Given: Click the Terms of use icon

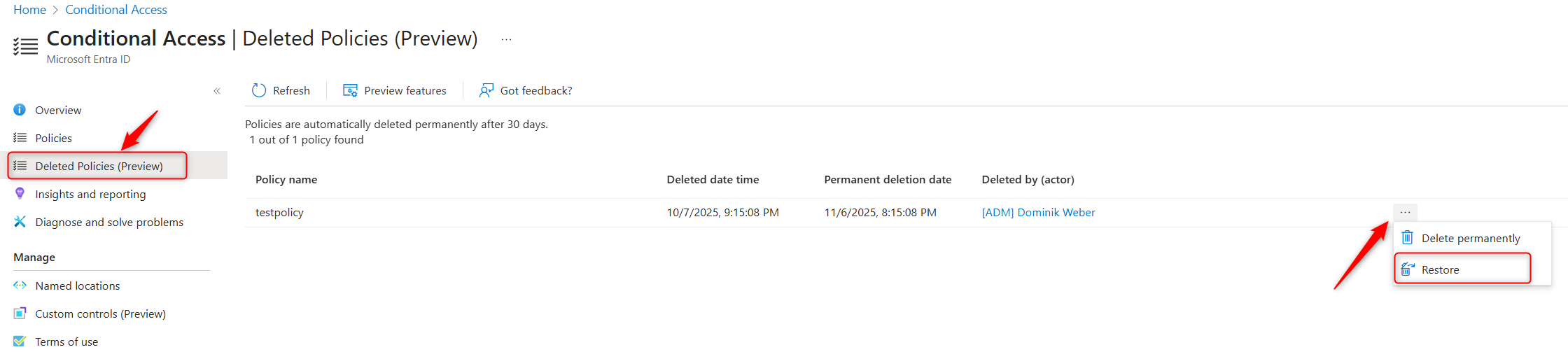Looking at the screenshot, I should (x=20, y=342).
